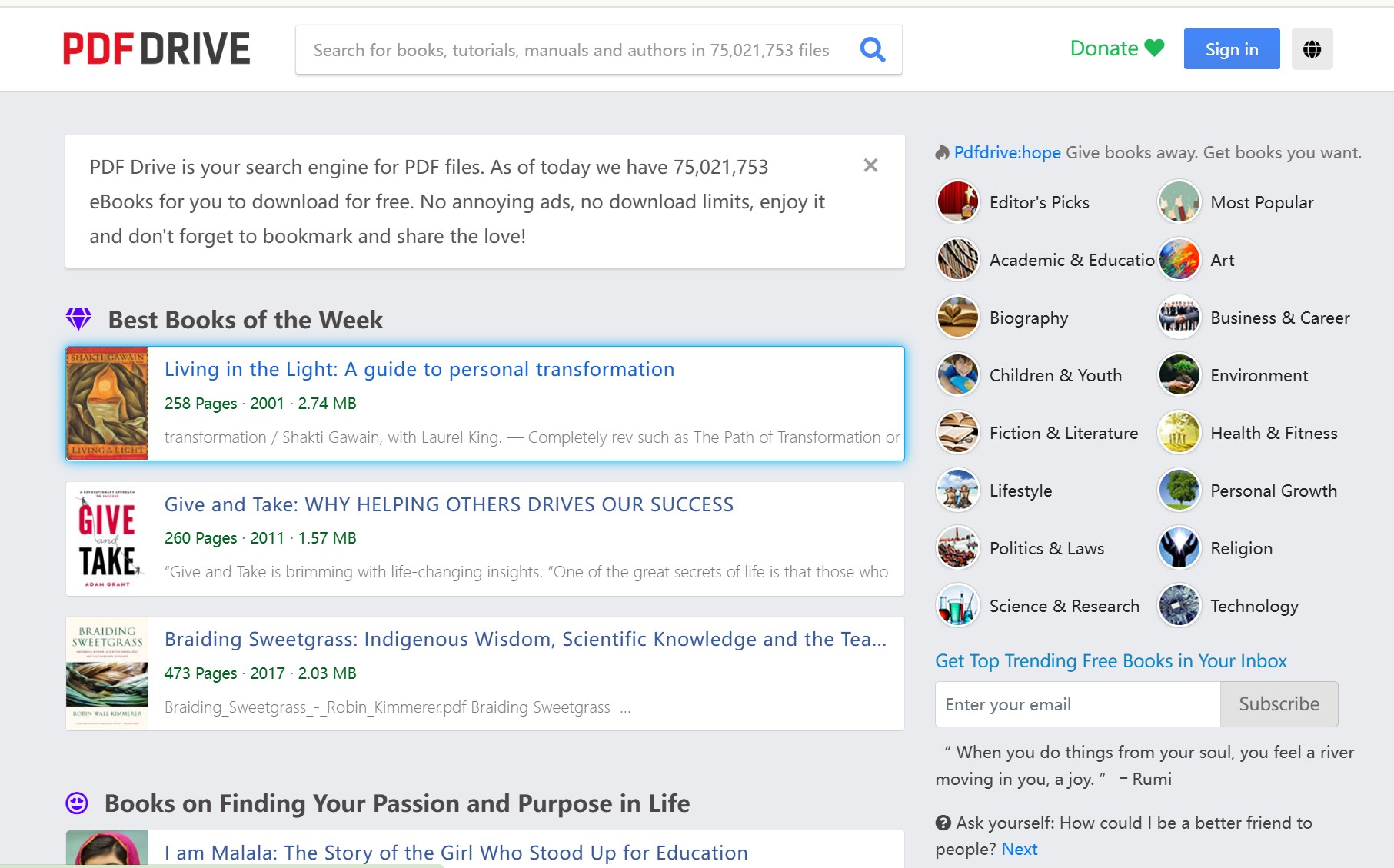Select the Most Popular category label

[x=1262, y=202]
